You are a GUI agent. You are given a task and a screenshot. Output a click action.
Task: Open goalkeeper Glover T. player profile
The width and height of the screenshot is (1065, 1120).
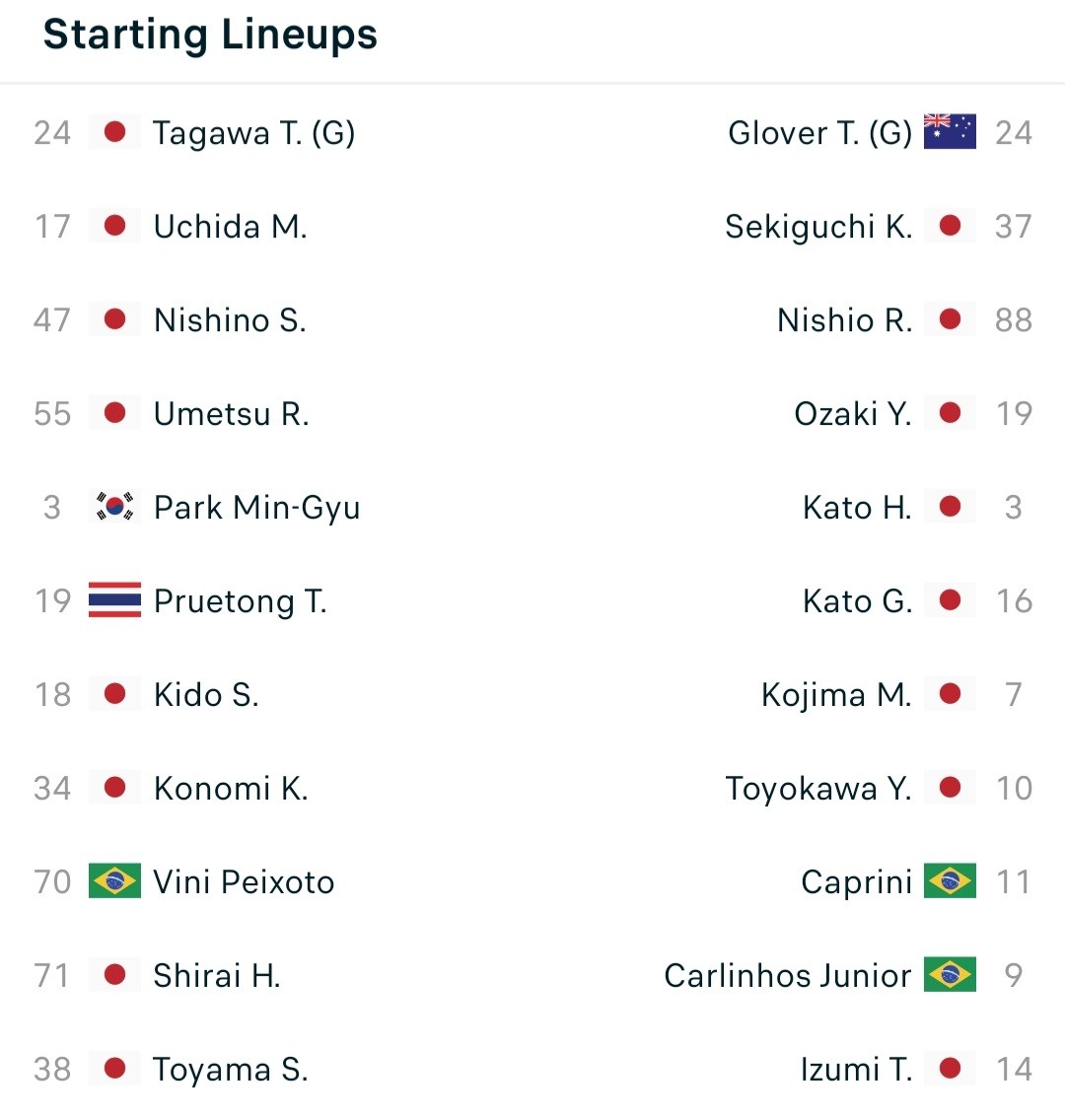coord(820,133)
